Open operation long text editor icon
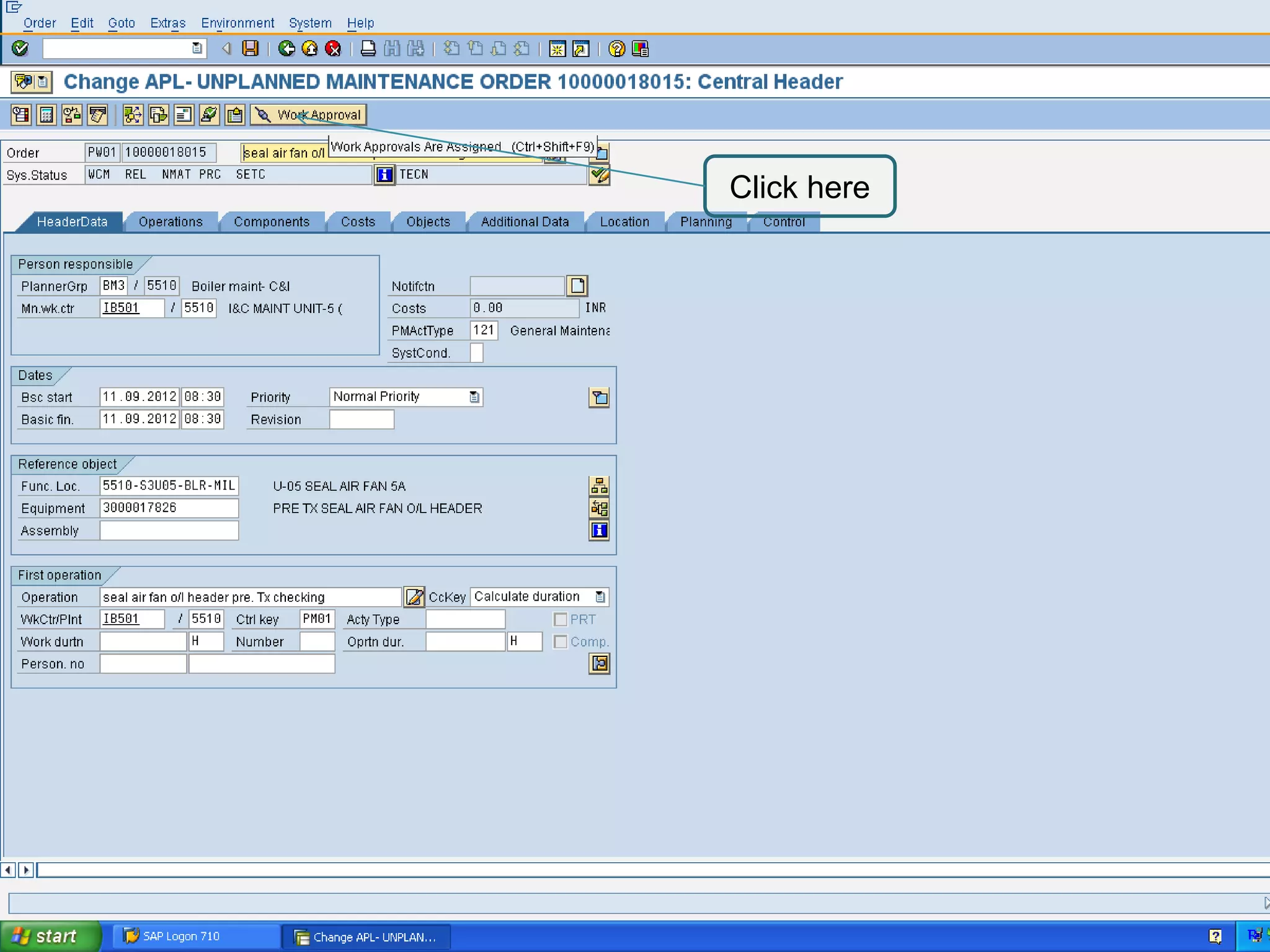Screen dimensions: 1270x952 coord(414,597)
